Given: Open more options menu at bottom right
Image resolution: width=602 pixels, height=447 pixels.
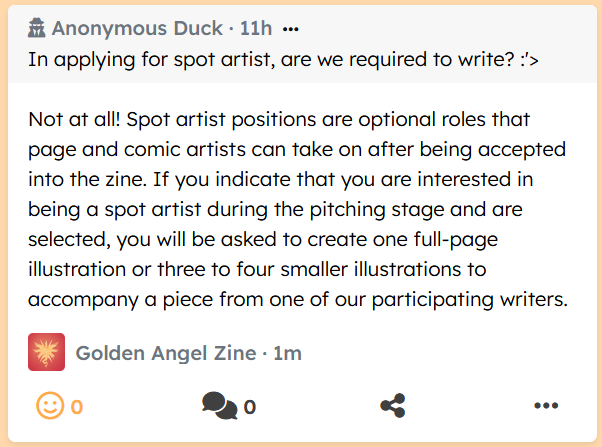Looking at the screenshot, I should click(545, 406).
